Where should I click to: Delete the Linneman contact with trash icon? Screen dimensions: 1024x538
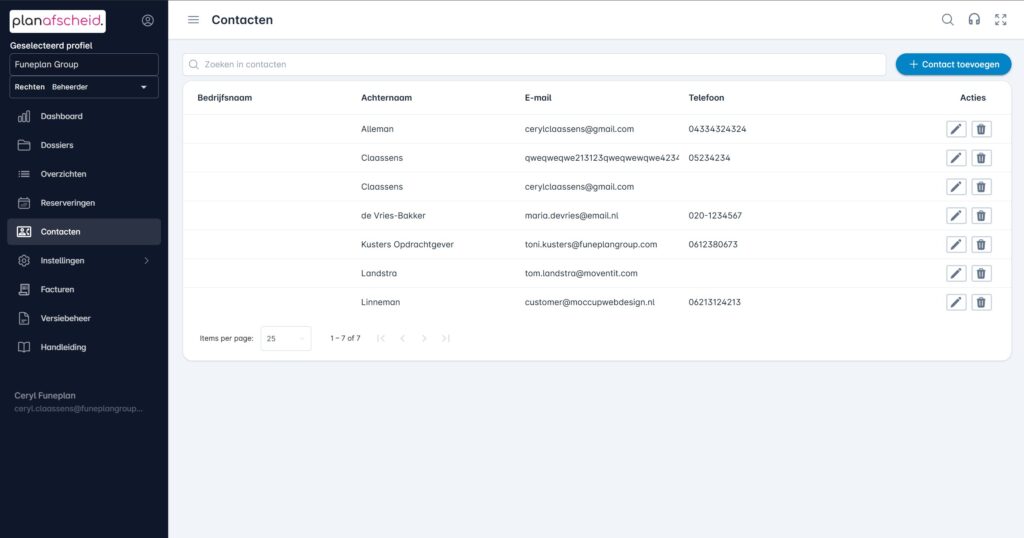(x=981, y=302)
